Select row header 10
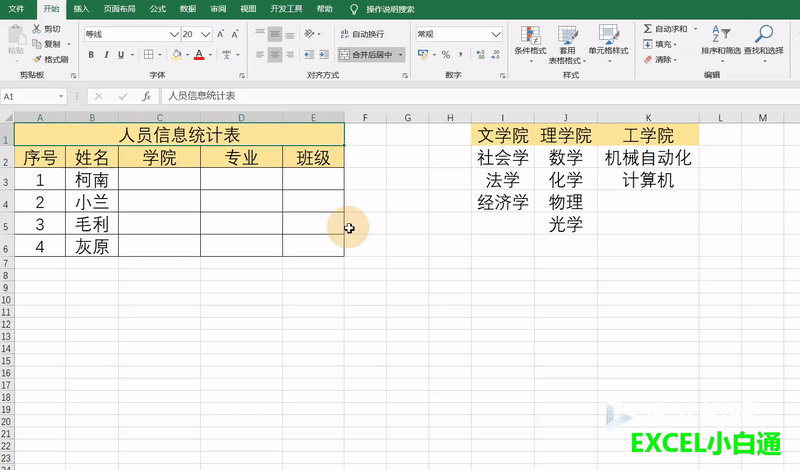The width and height of the screenshot is (800, 470). coord(6,300)
